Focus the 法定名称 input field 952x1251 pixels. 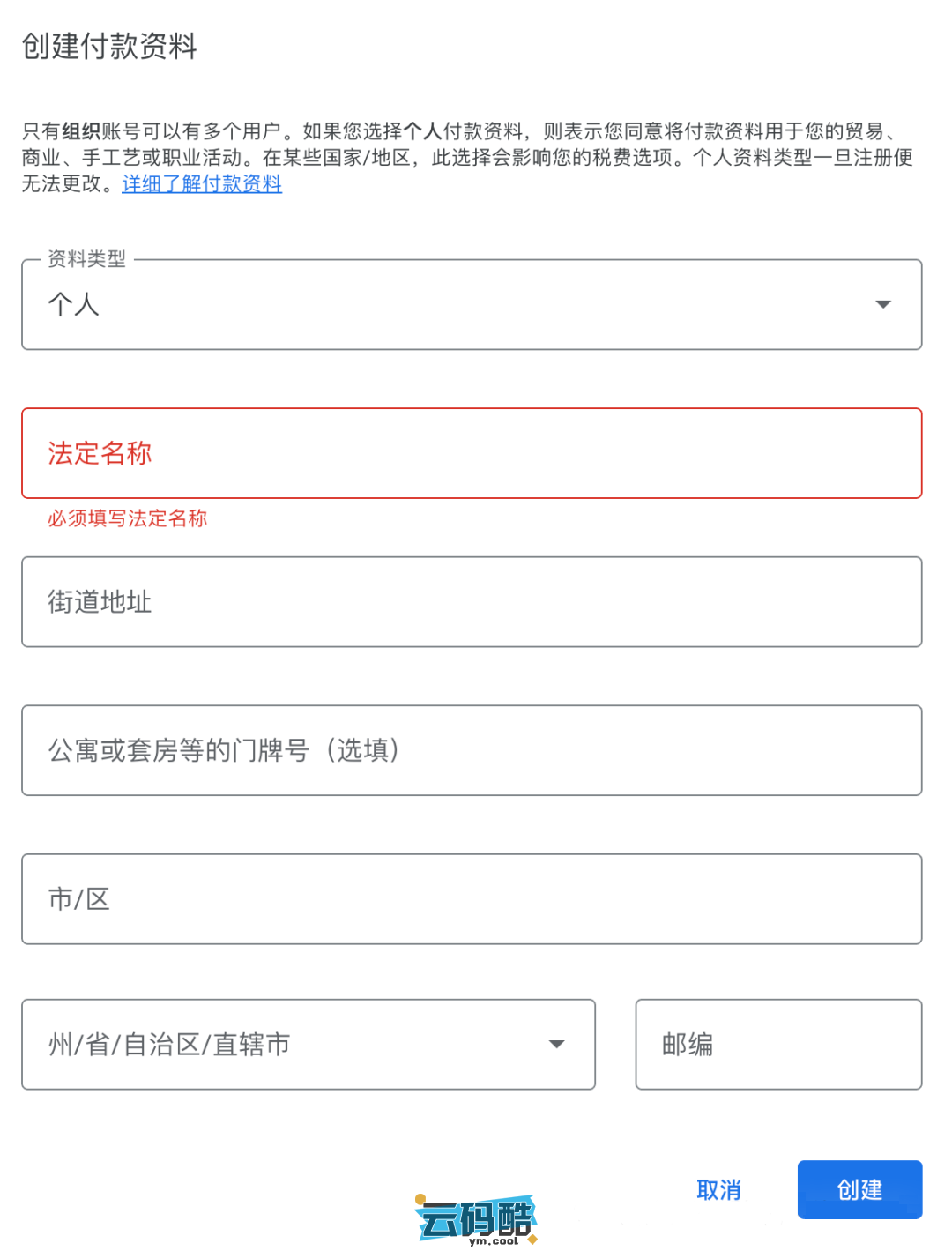point(472,453)
